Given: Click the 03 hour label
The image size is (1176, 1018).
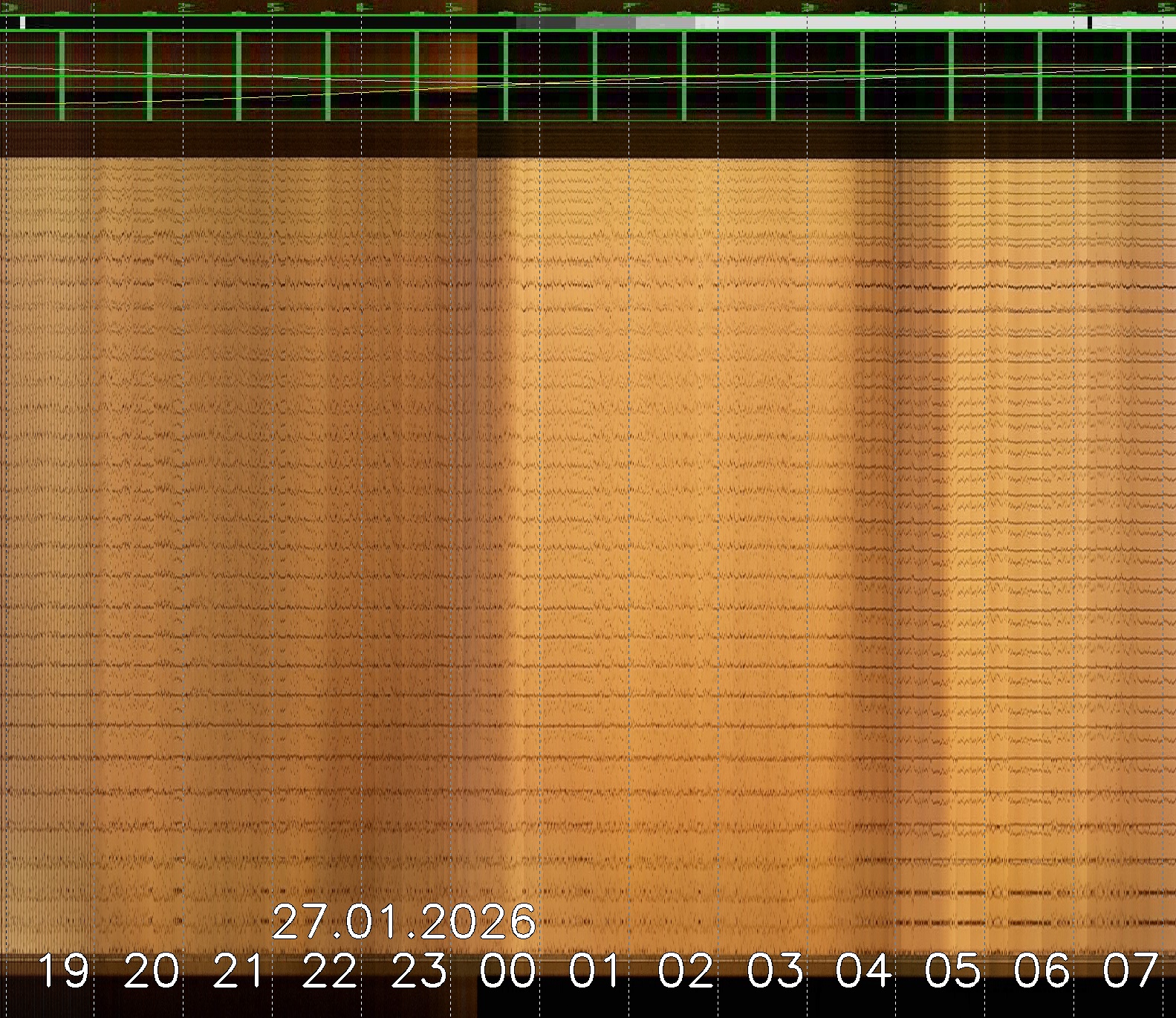Looking at the screenshot, I should point(775,971).
